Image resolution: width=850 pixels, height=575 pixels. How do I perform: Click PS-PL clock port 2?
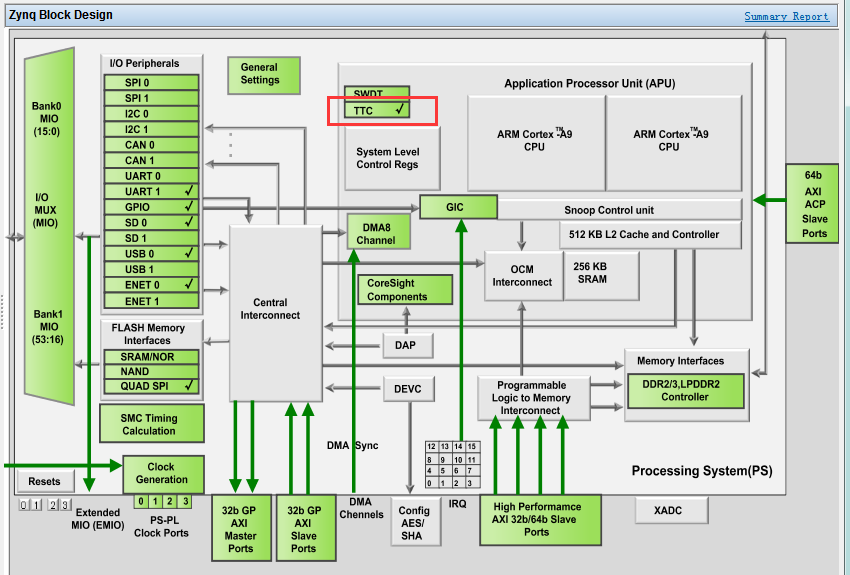tap(170, 501)
